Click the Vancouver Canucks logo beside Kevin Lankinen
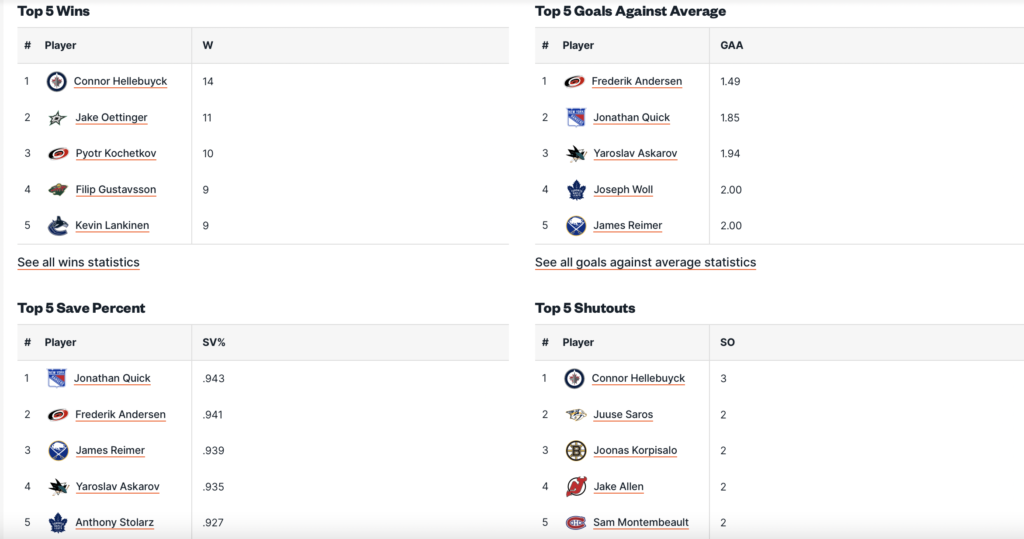Image resolution: width=1024 pixels, height=539 pixels. pyautogui.click(x=58, y=226)
